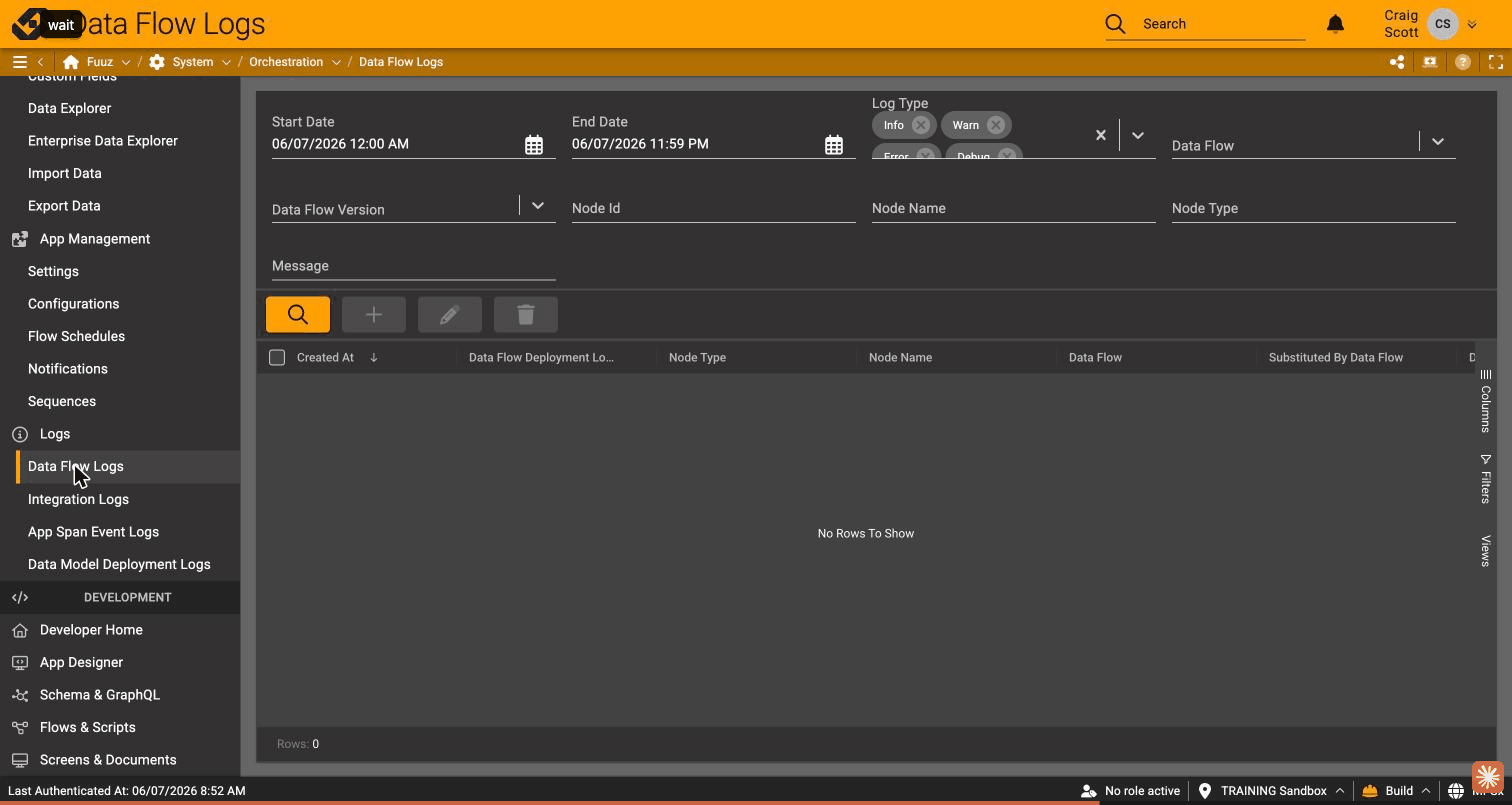Viewport: 1512px width, 805px height.
Task: Run the search with orange magnifier button
Action: click(x=298, y=315)
